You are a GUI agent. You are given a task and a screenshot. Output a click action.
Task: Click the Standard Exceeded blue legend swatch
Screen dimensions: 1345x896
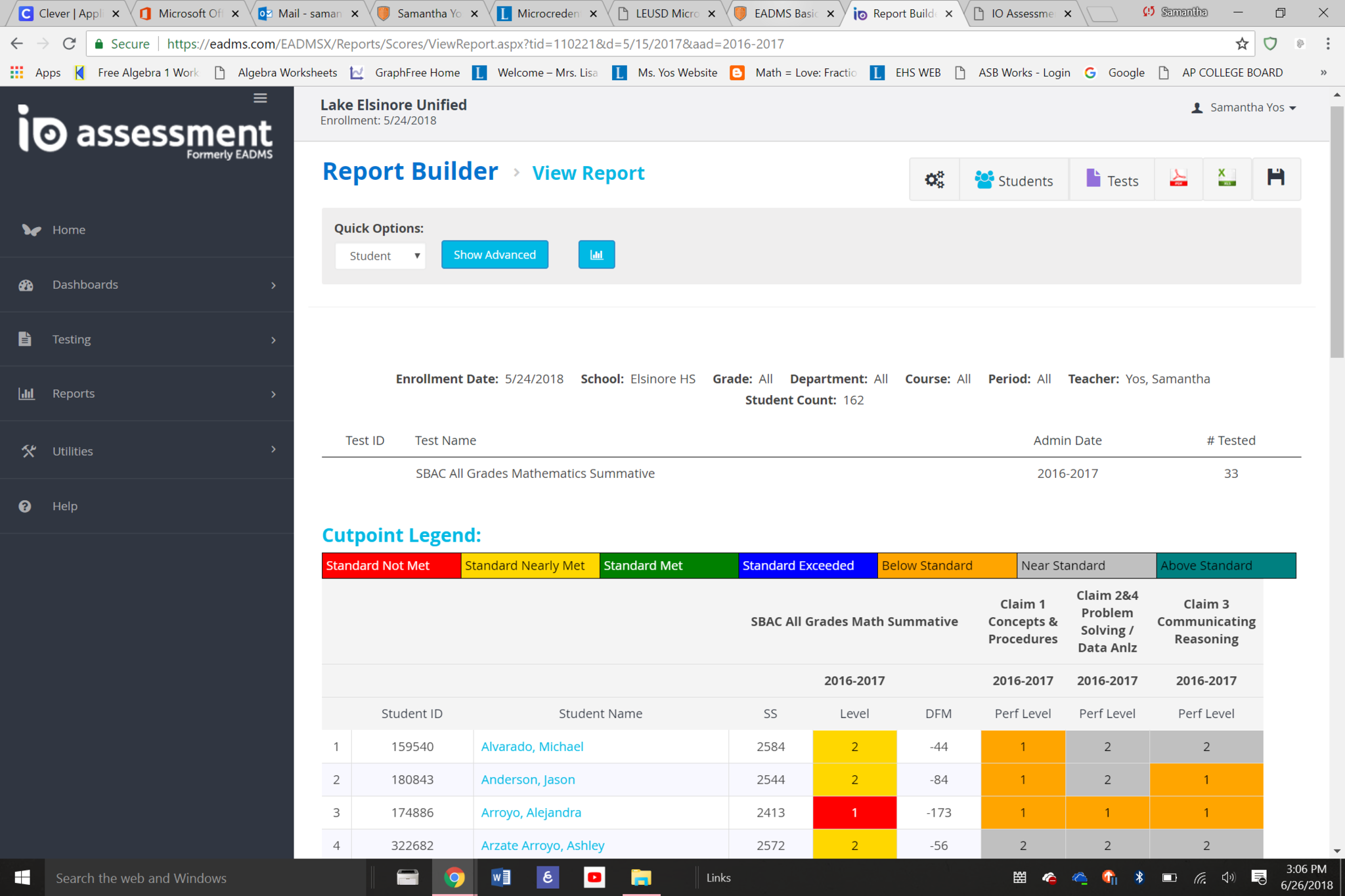click(x=807, y=565)
